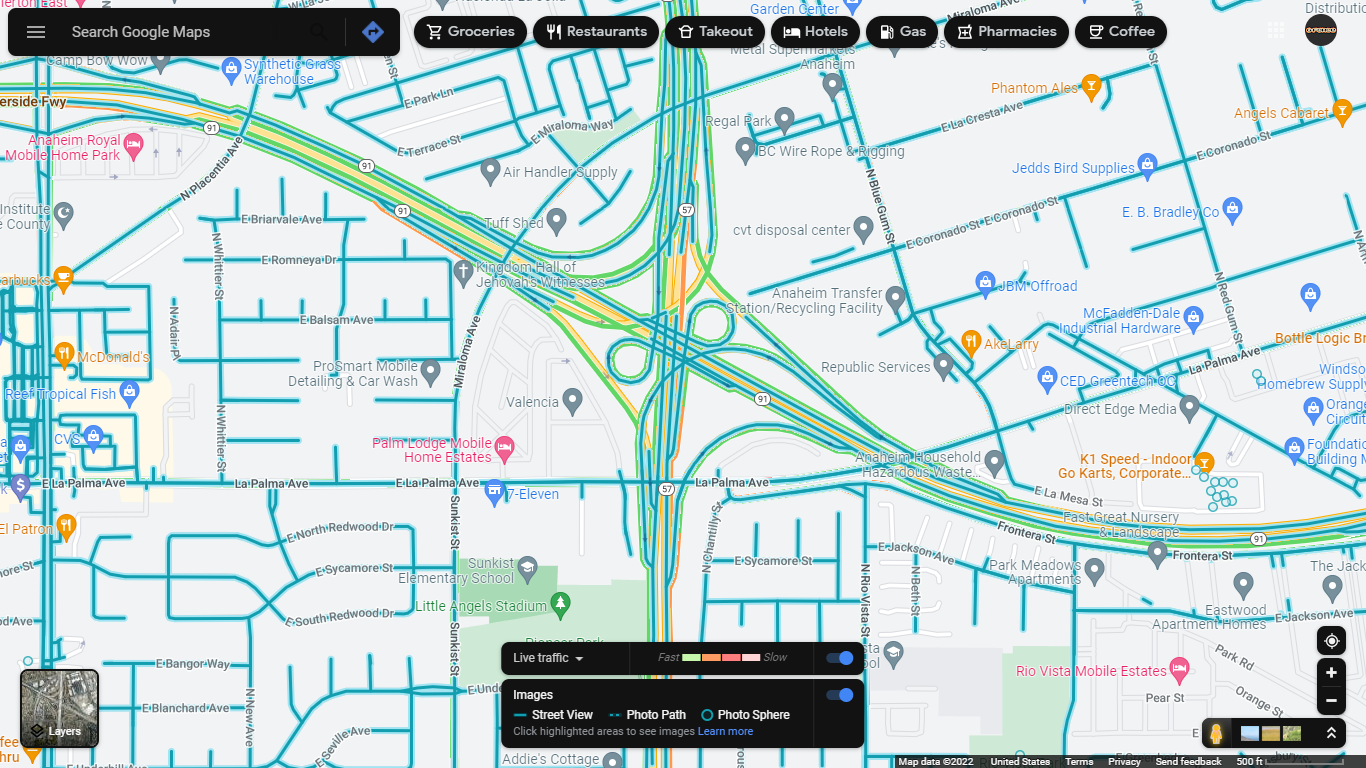Select the Coffee category chip
Screen dimensions: 1366x768
click(x=1120, y=32)
